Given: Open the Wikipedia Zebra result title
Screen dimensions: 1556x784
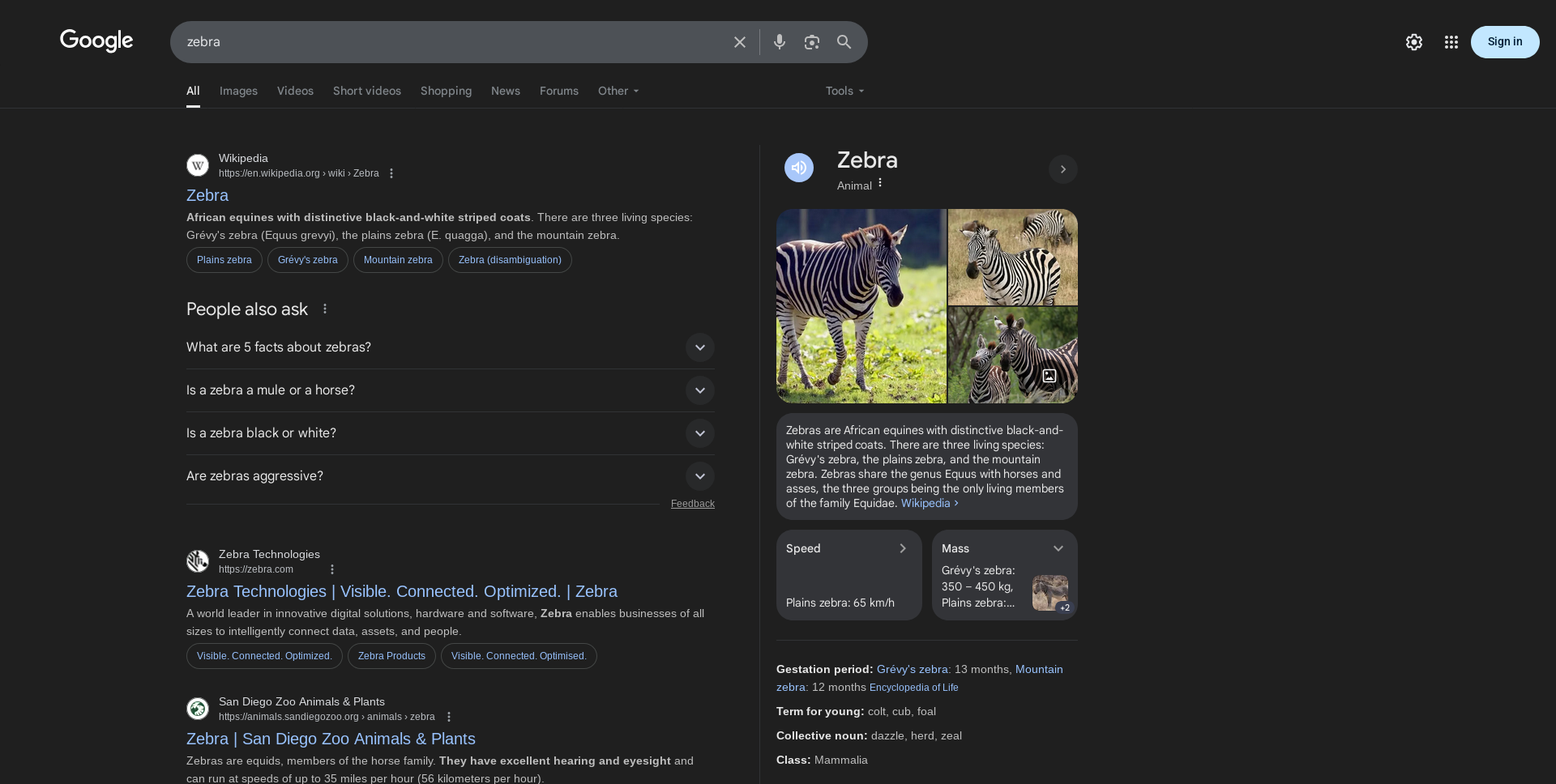Looking at the screenshot, I should [207, 195].
